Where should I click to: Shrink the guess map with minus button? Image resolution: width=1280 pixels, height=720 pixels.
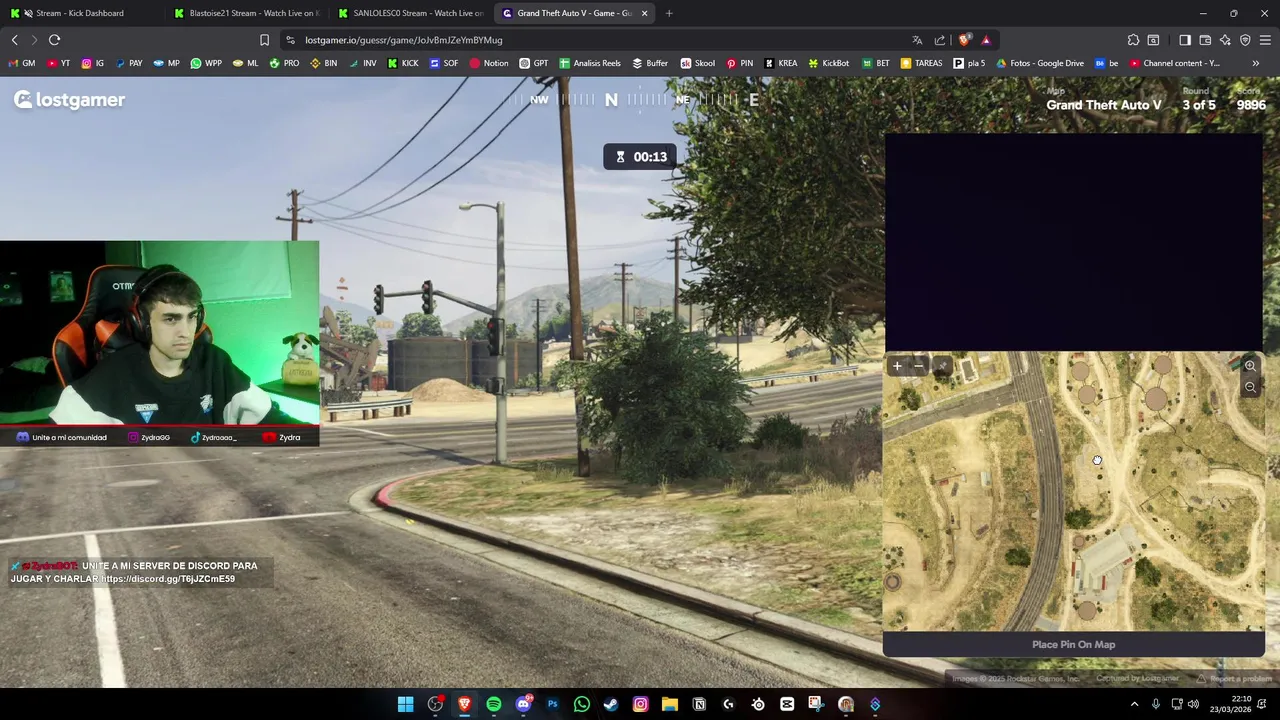click(919, 366)
